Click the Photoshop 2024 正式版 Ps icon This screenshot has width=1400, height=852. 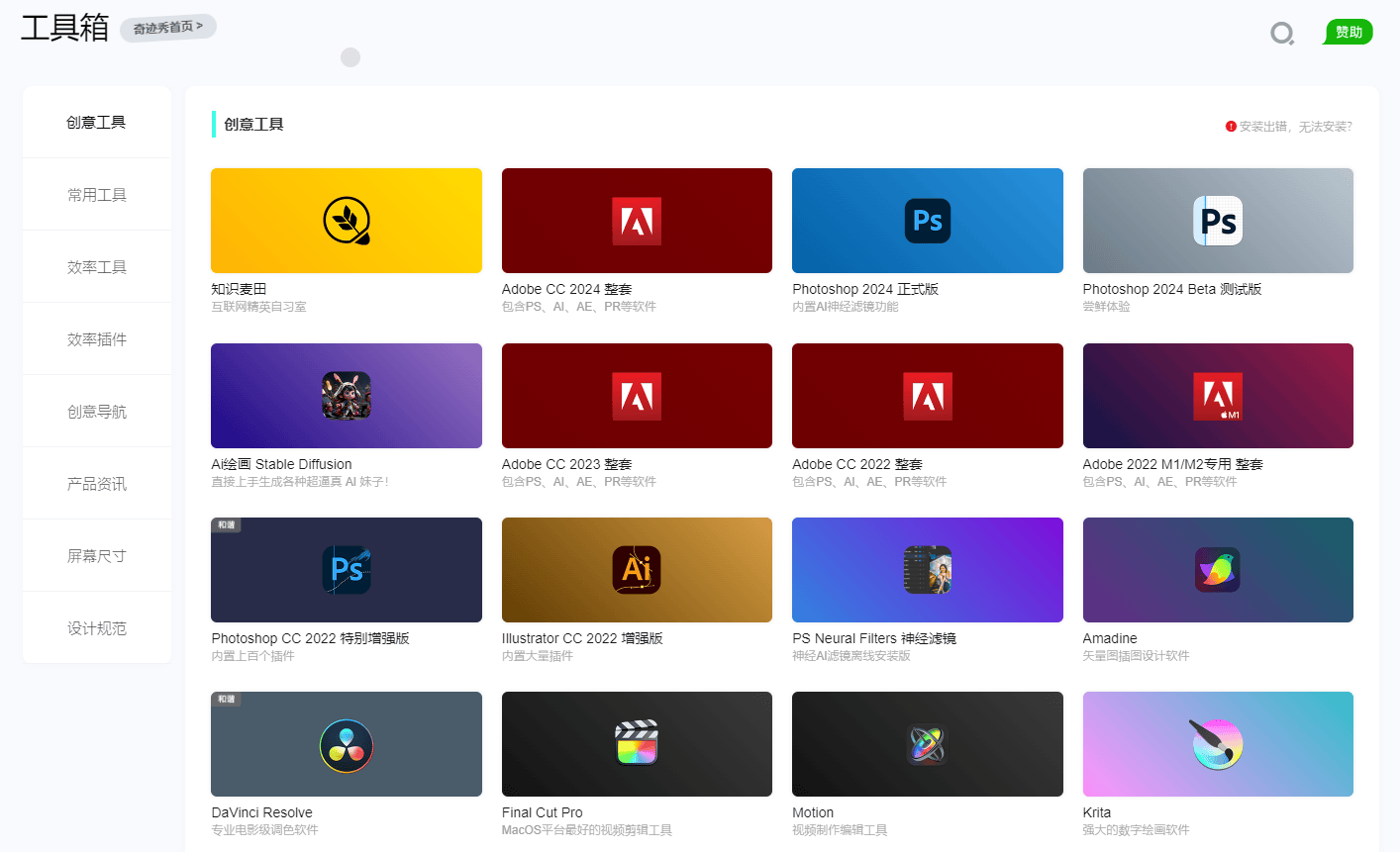tap(927, 221)
